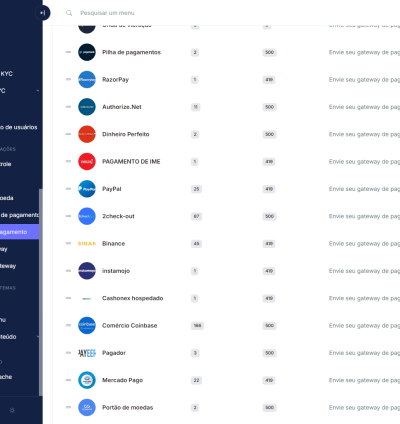Open the PayPal gateway name
The width and height of the screenshot is (400, 424).
(x=112, y=189)
